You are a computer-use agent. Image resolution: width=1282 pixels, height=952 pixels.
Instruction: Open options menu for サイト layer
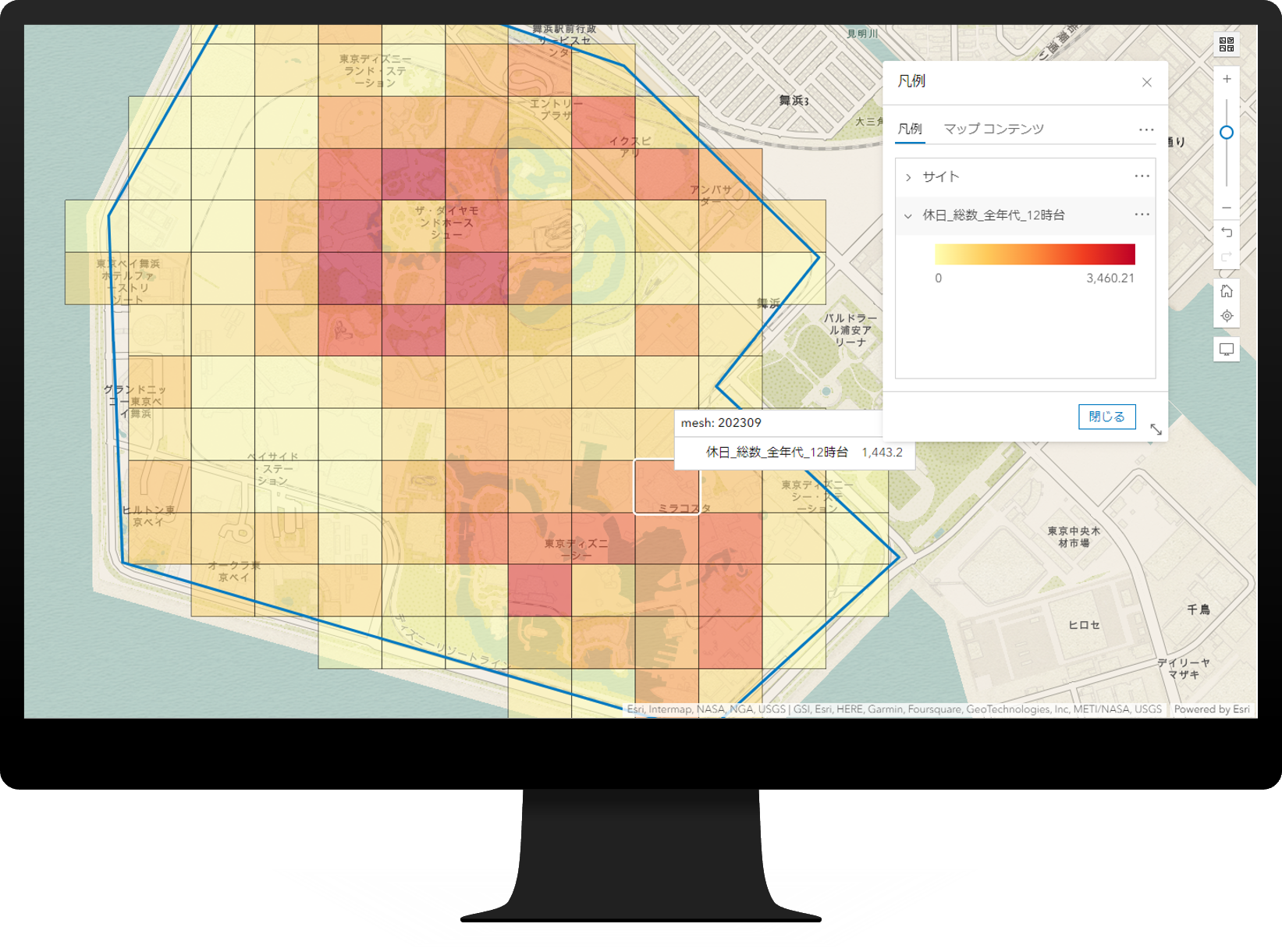(1142, 176)
